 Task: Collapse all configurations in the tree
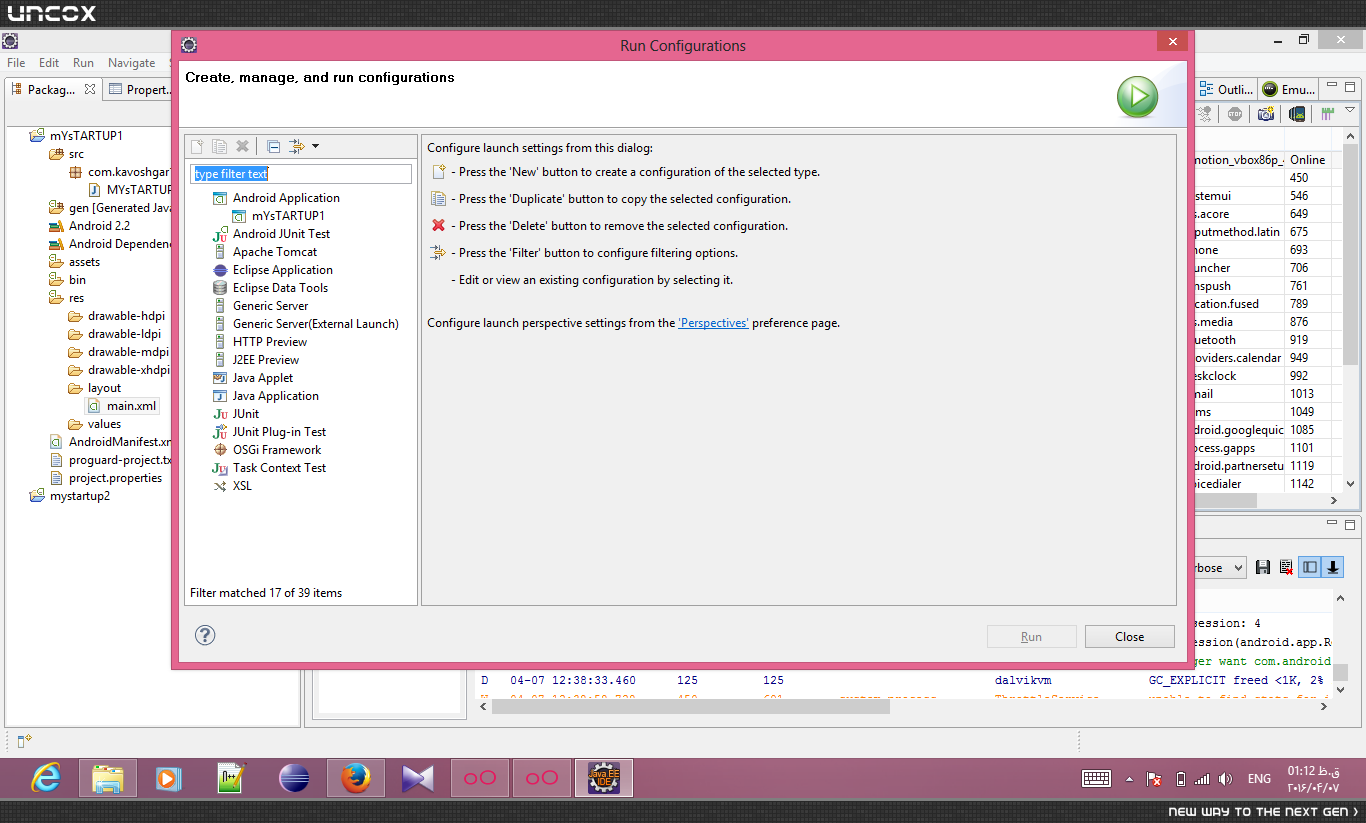coord(273,146)
